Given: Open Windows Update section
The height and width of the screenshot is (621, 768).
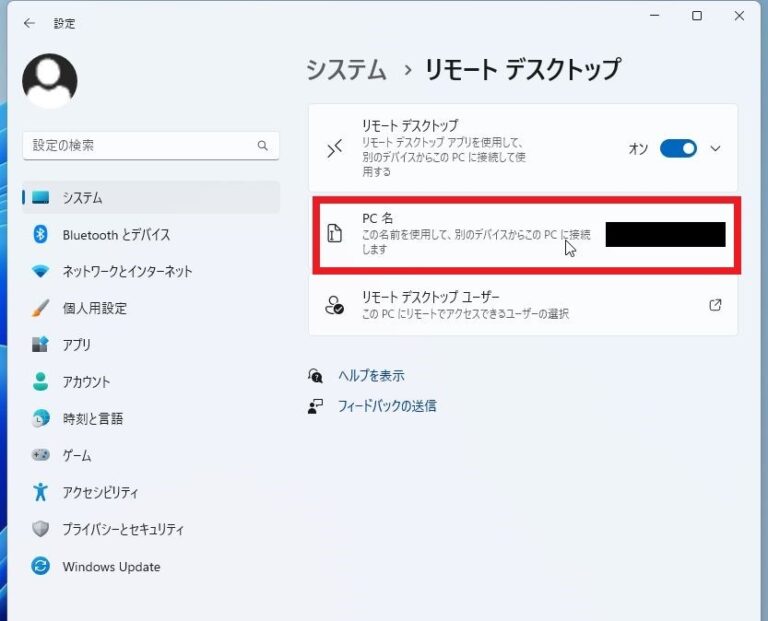Looking at the screenshot, I should click(x=111, y=567).
